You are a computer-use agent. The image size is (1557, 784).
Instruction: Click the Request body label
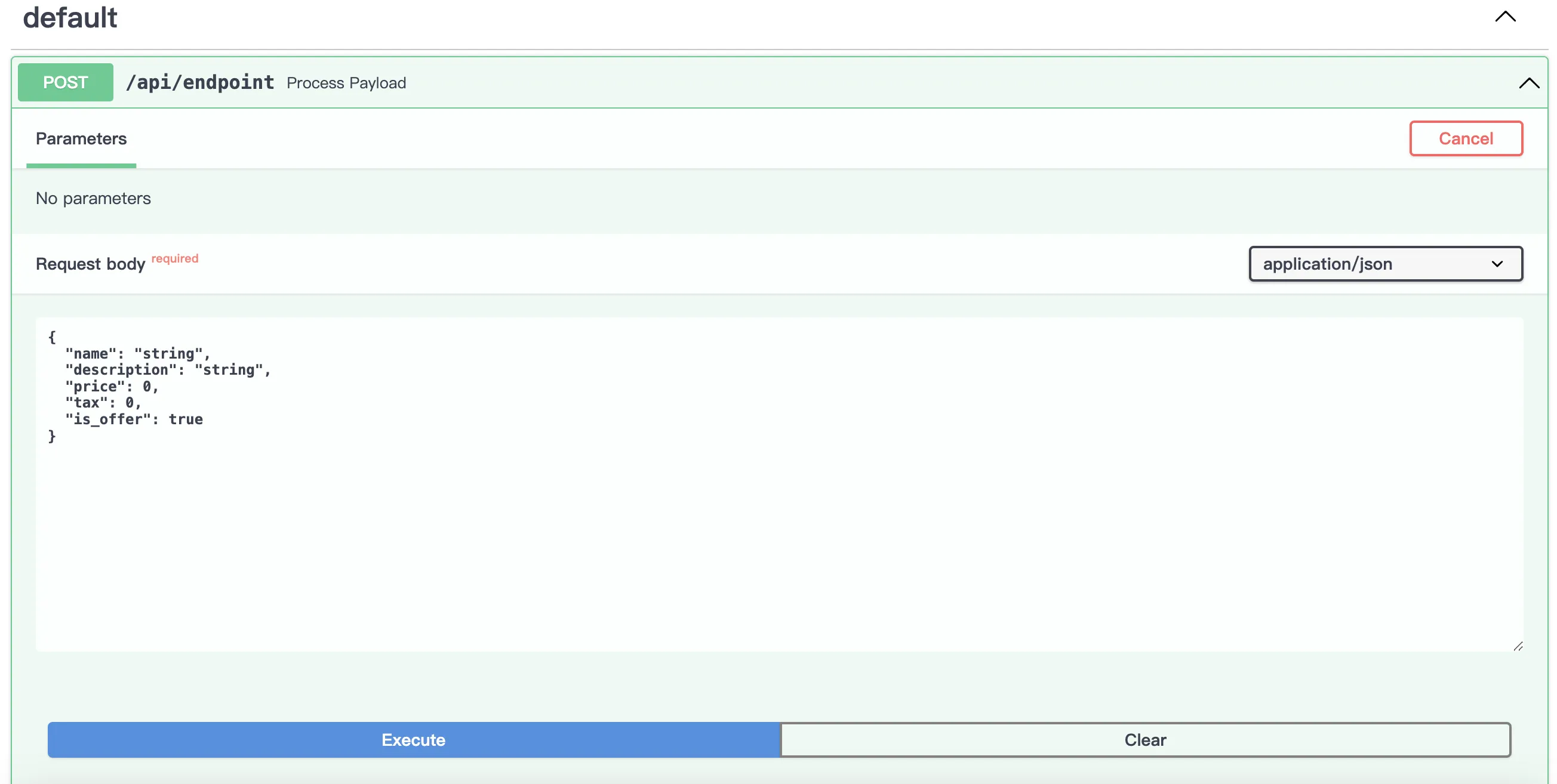tap(91, 264)
